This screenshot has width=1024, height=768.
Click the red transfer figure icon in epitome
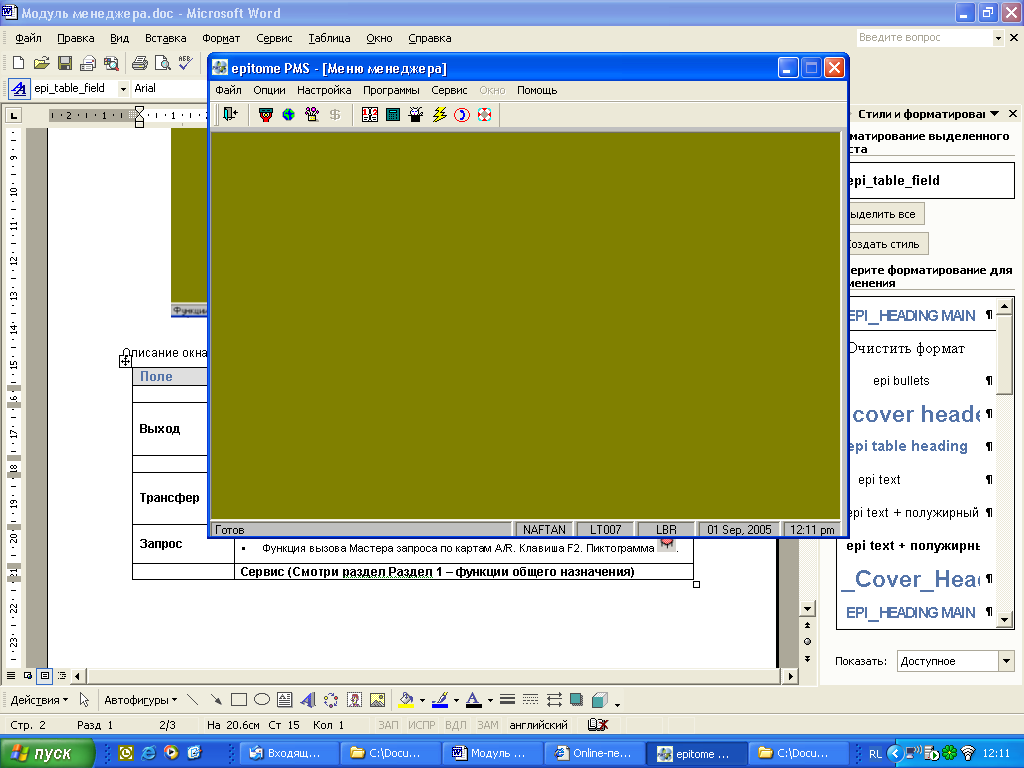click(x=266, y=115)
